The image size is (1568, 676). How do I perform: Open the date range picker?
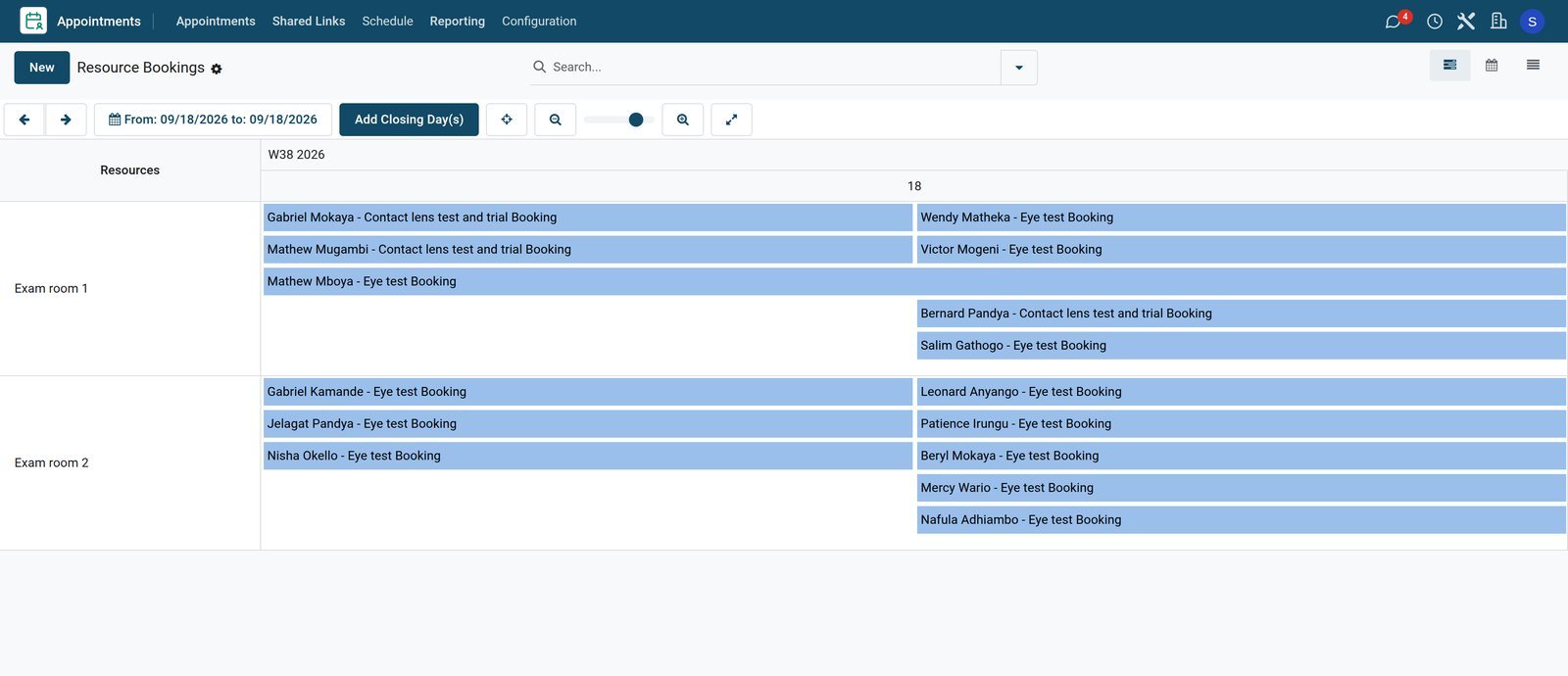pyautogui.click(x=213, y=120)
